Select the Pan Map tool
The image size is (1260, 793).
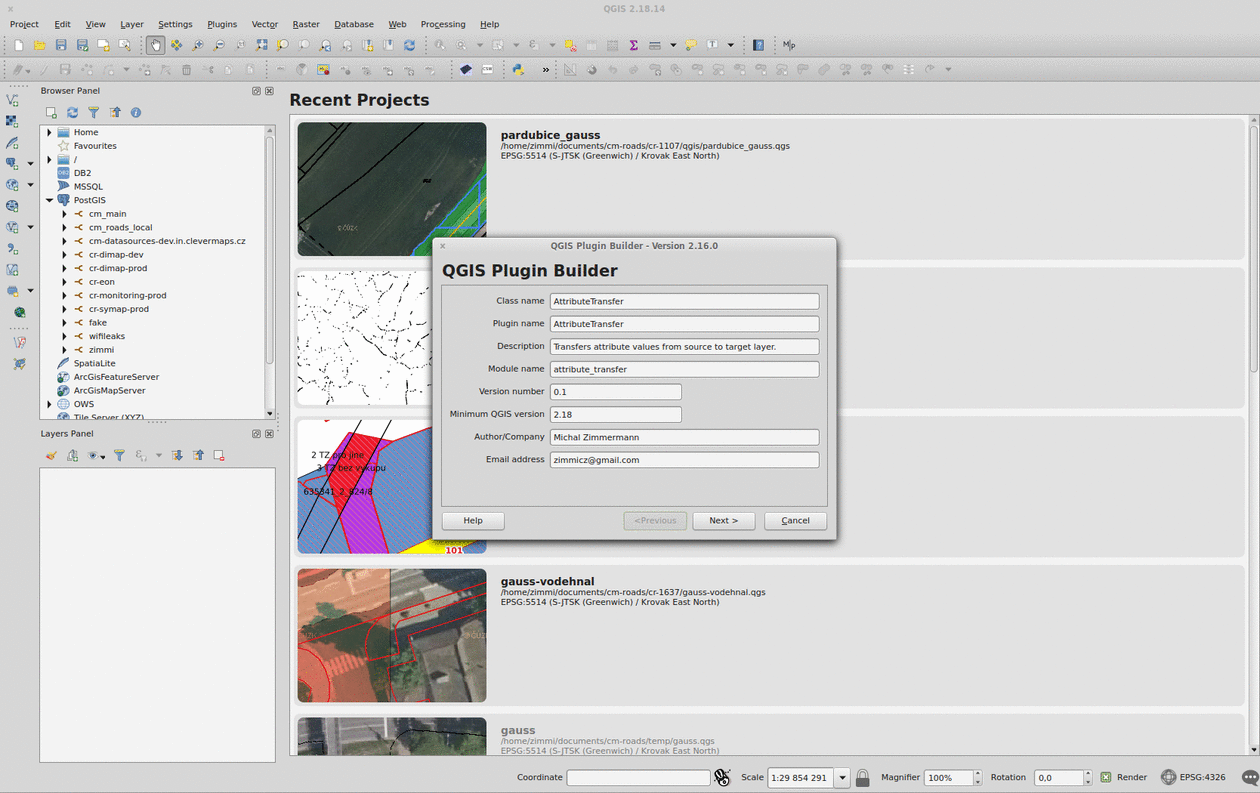[156, 45]
